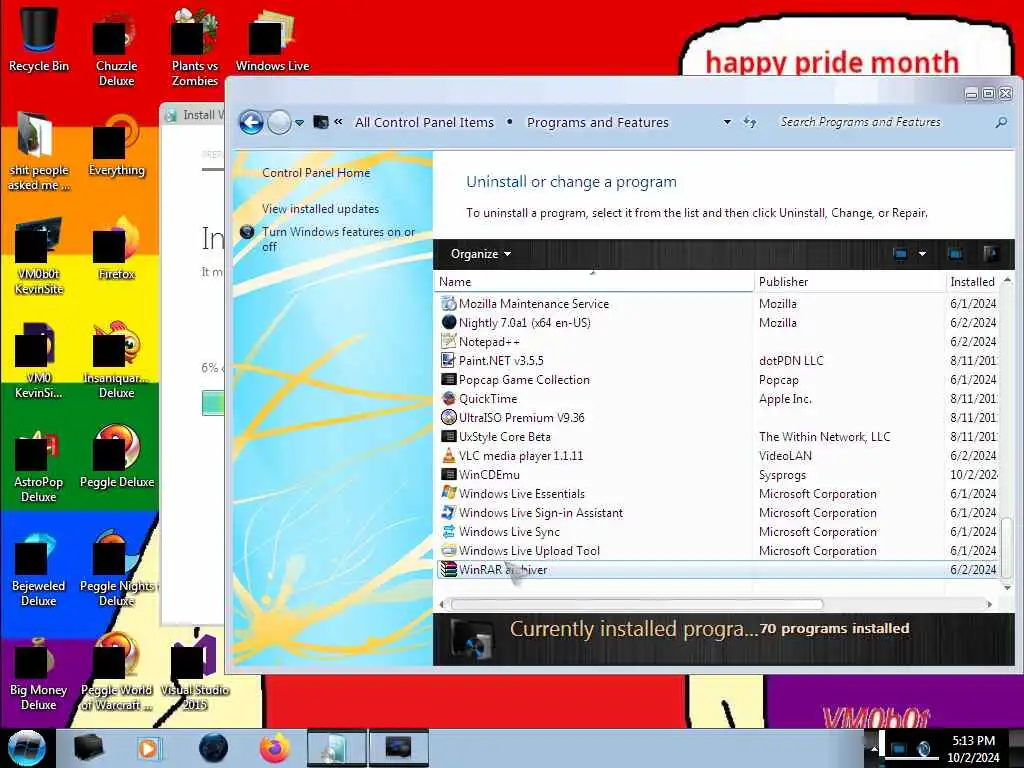
Task: Open View installed updates link
Action: click(x=320, y=208)
